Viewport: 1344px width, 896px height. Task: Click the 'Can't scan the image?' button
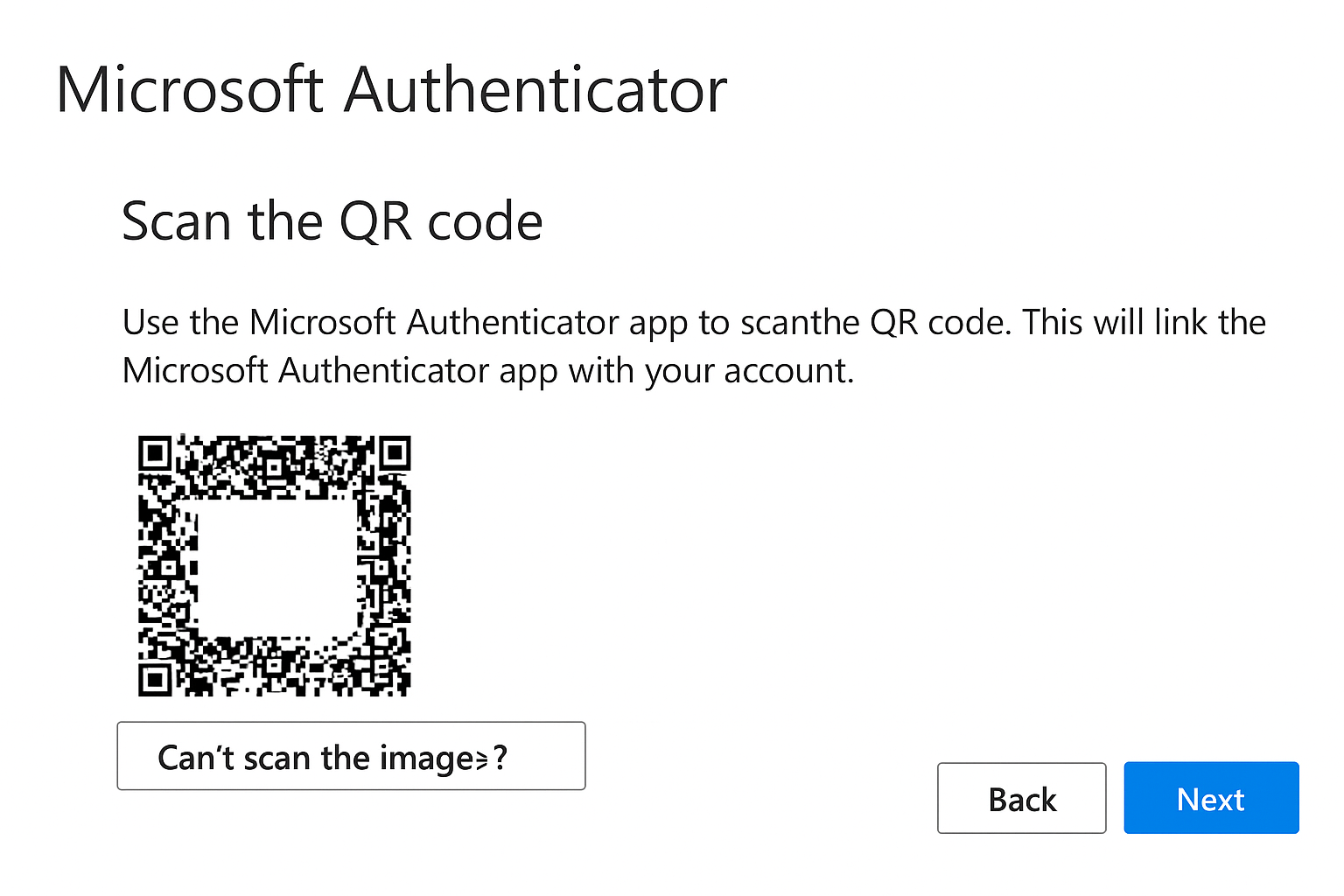[x=350, y=756]
